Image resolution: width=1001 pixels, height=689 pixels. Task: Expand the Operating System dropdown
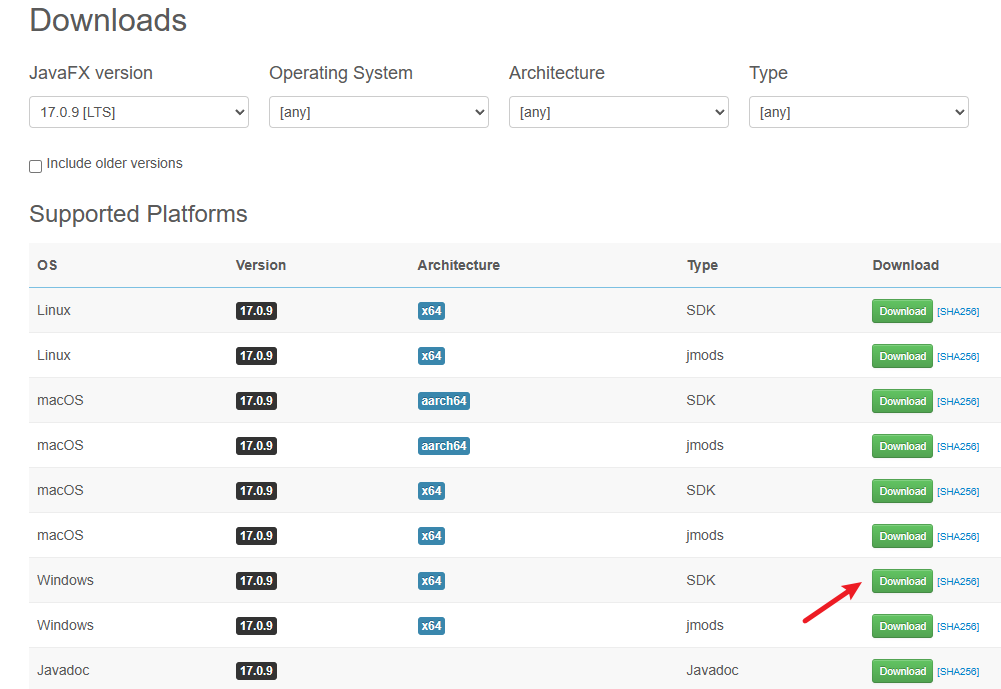378,112
